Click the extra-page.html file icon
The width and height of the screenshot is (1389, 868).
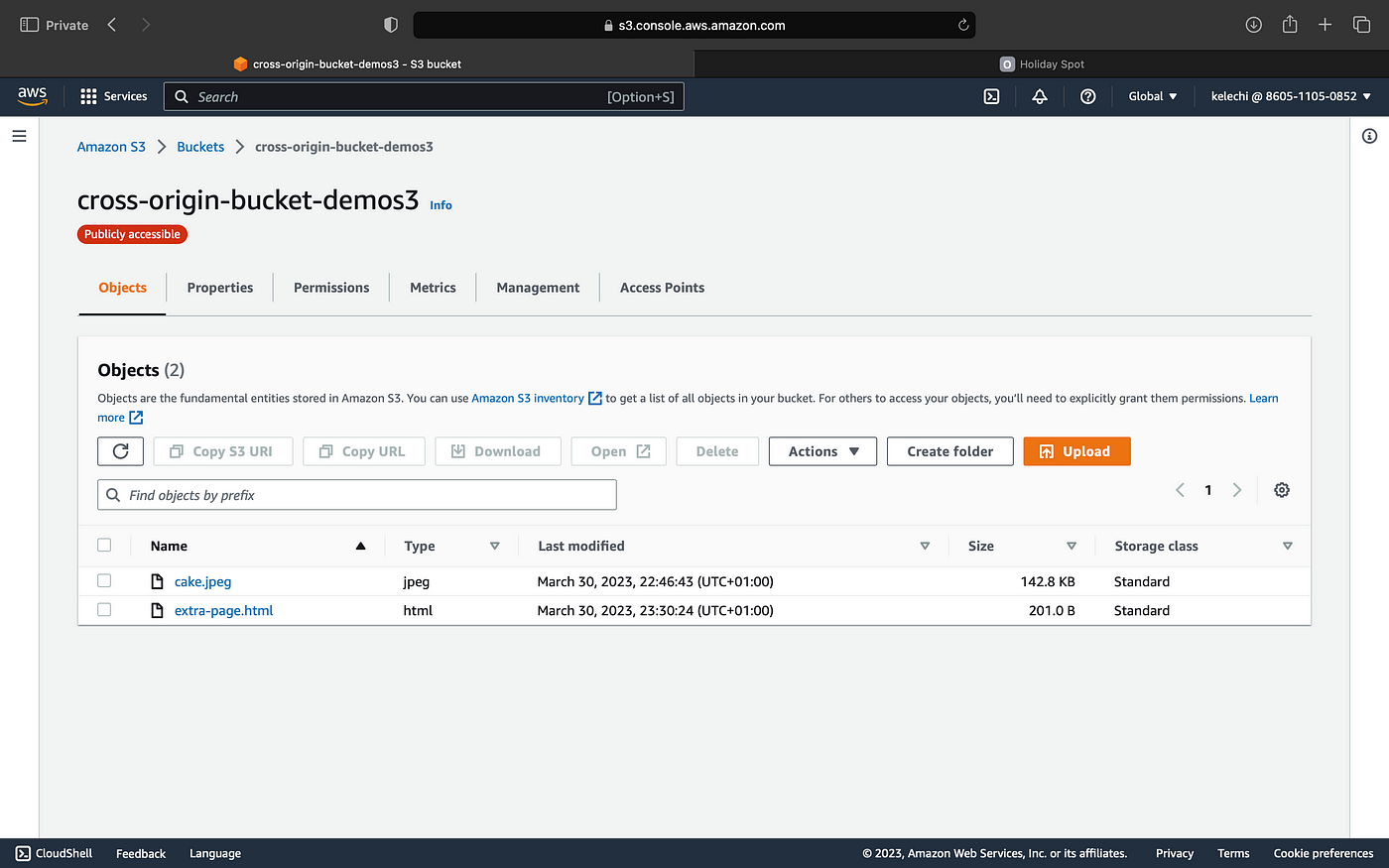click(157, 610)
